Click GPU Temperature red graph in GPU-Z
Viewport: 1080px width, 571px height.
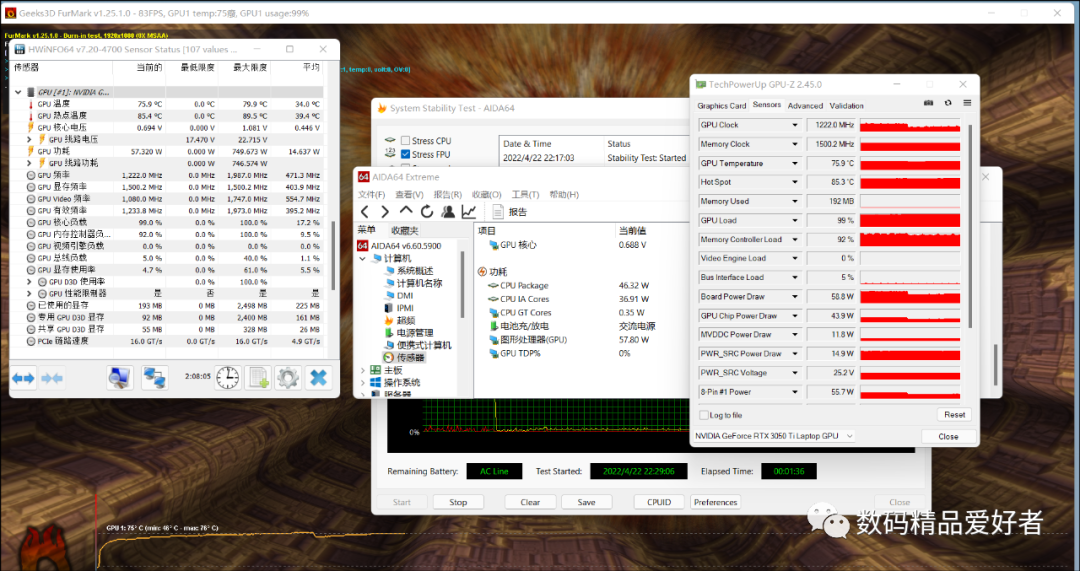tap(910, 164)
